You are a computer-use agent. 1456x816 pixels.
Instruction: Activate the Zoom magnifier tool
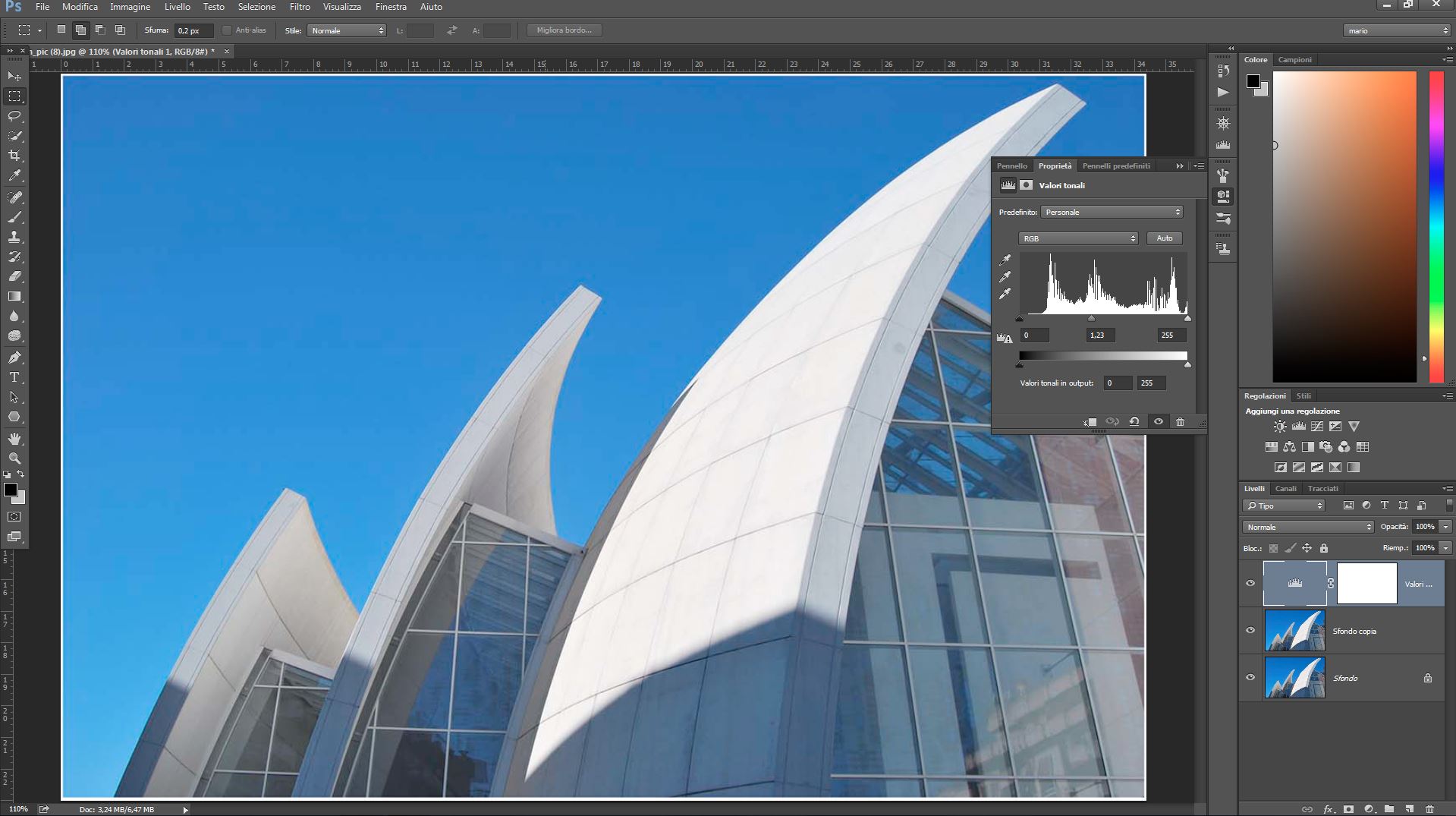tap(14, 458)
